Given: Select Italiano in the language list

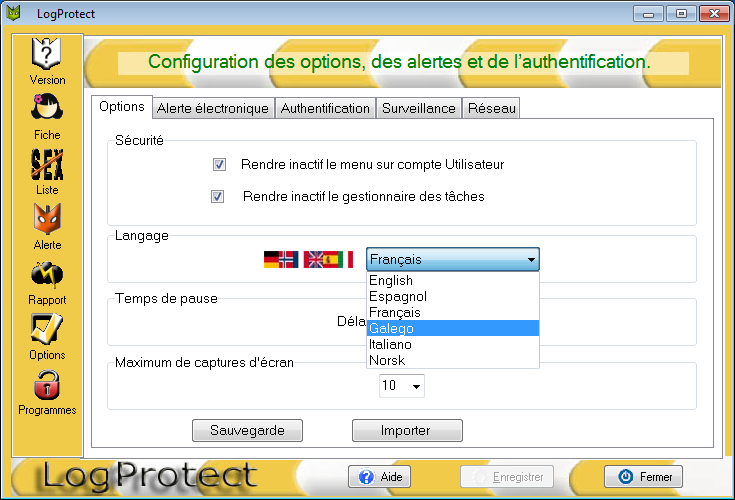Looking at the screenshot, I should [x=453, y=344].
